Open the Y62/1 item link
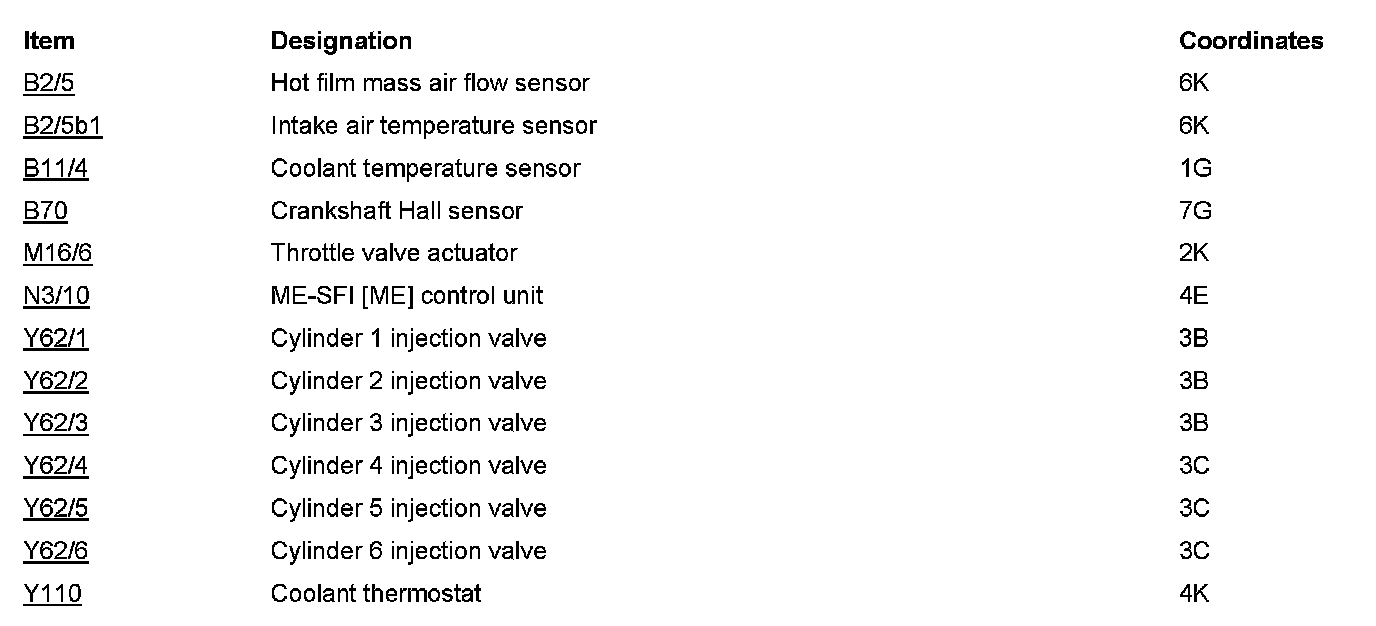This screenshot has width=1376, height=626. click(x=55, y=339)
